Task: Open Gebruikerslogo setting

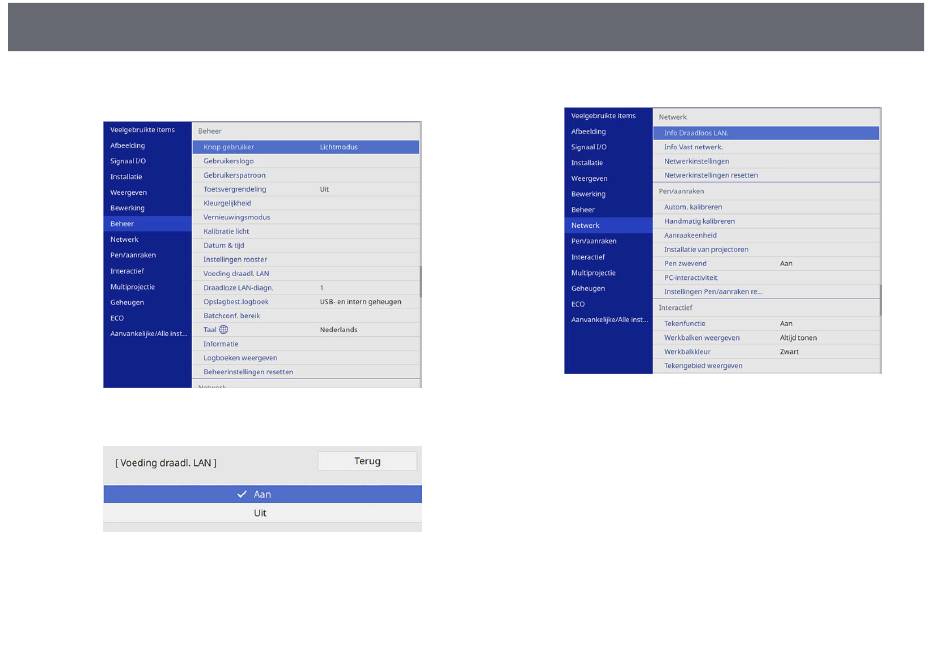Action: [x=306, y=161]
